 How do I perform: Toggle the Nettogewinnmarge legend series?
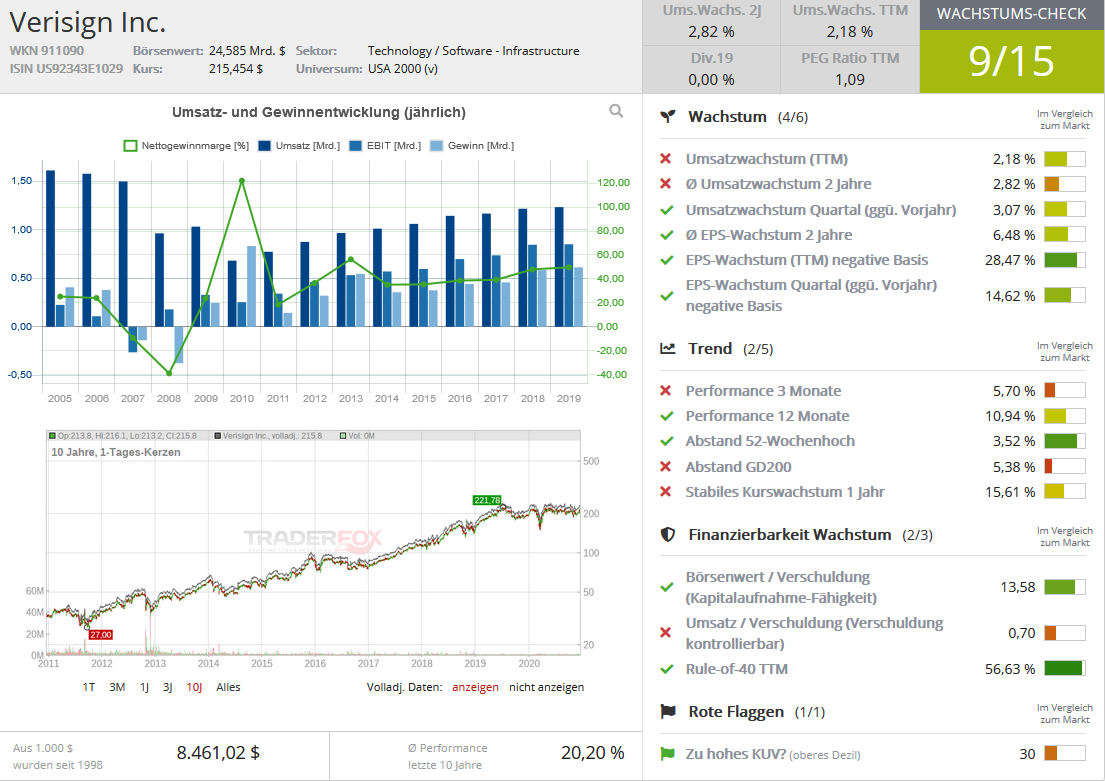point(186,146)
